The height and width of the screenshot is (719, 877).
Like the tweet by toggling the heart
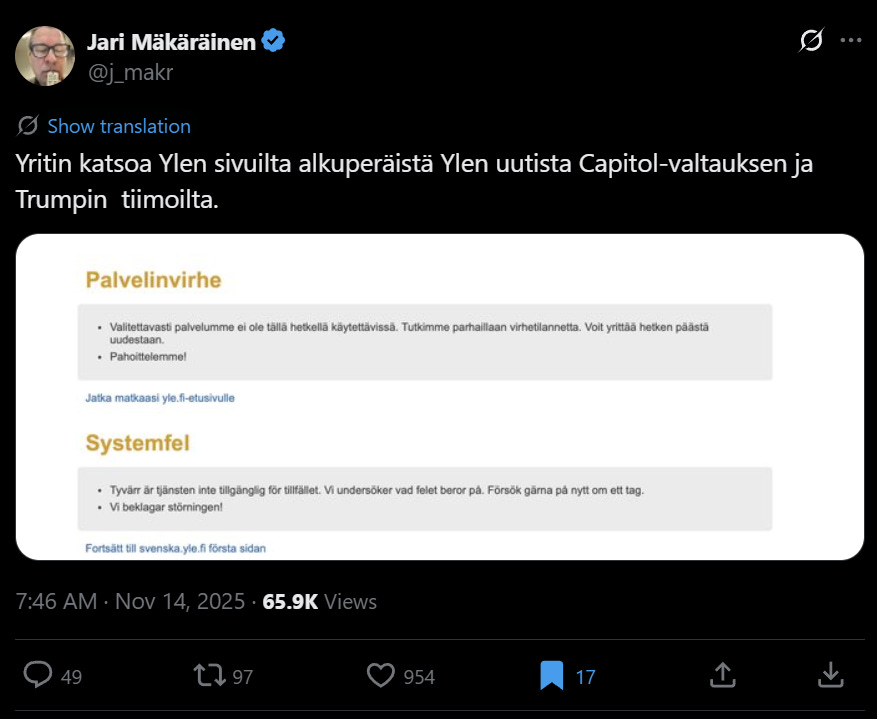pyautogui.click(x=379, y=676)
